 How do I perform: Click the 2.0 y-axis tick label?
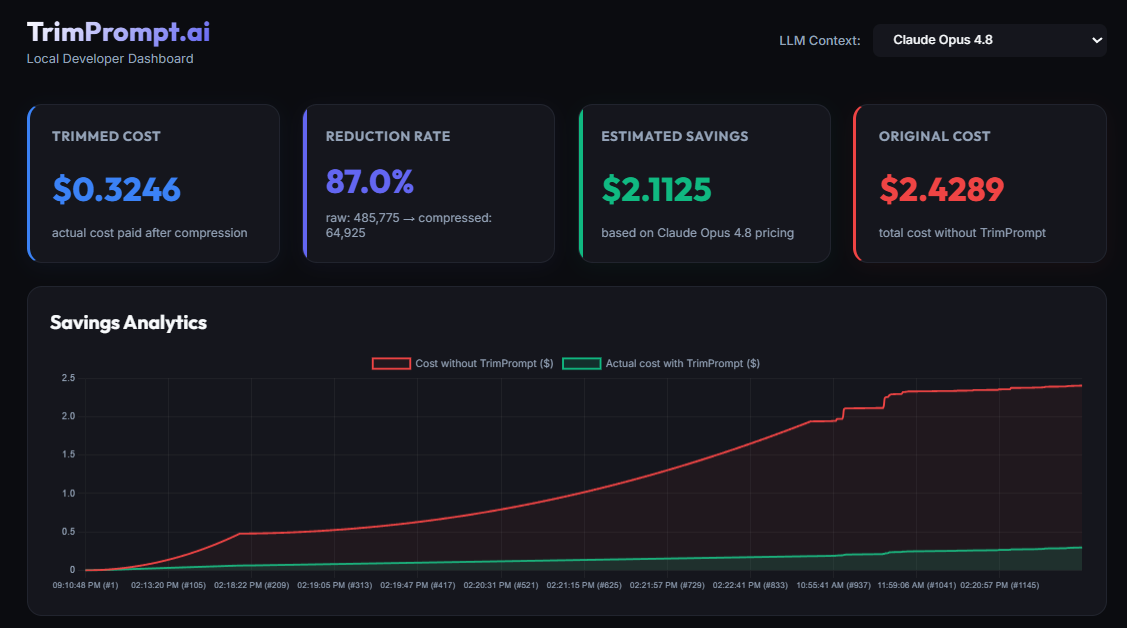coord(68,416)
